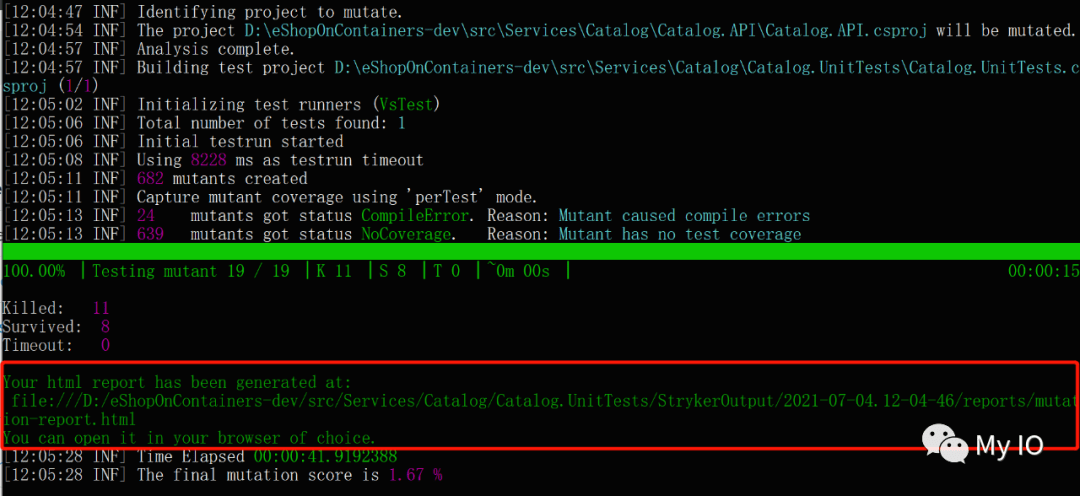Click the VsTest runner name
Viewport: 1080px width, 496px height.
click(406, 105)
